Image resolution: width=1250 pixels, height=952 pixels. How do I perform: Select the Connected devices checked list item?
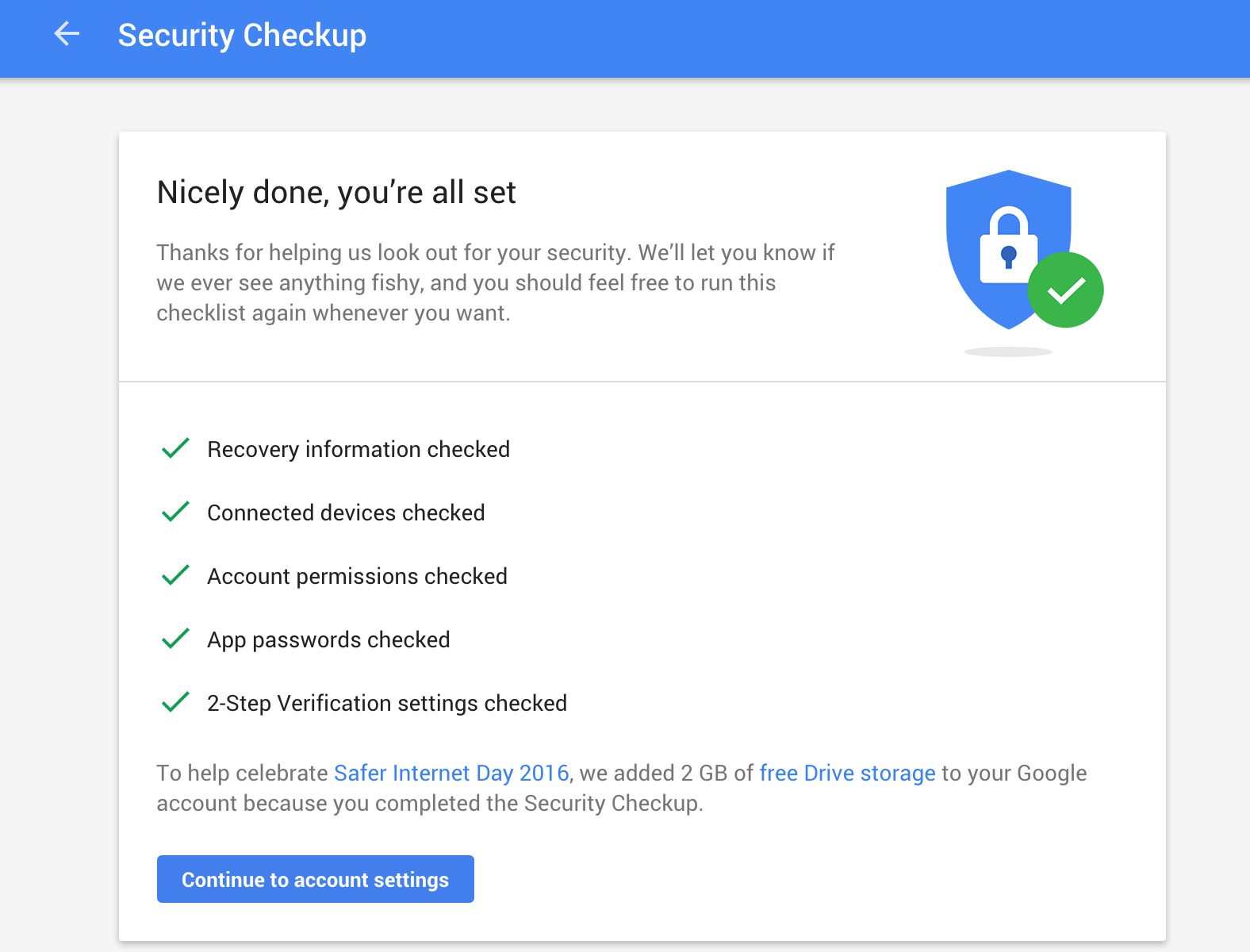tap(346, 512)
